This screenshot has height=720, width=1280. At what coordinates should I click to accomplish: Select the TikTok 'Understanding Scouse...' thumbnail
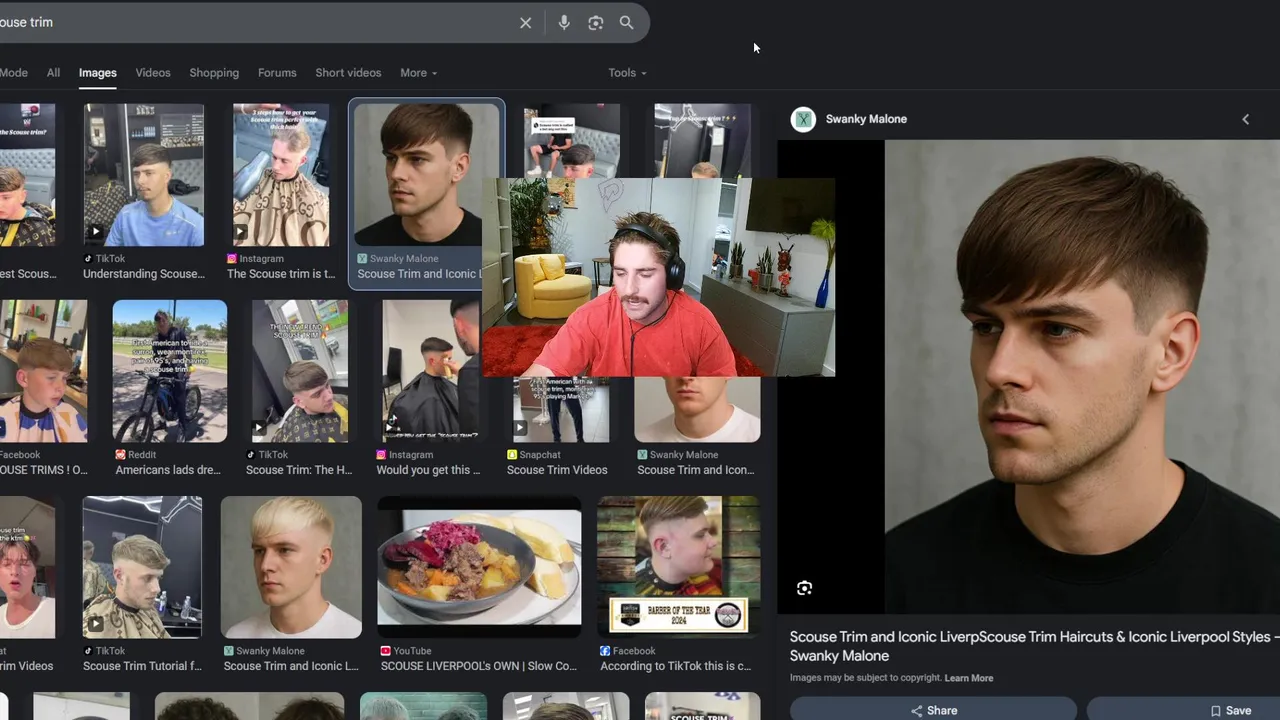pyautogui.click(x=144, y=175)
